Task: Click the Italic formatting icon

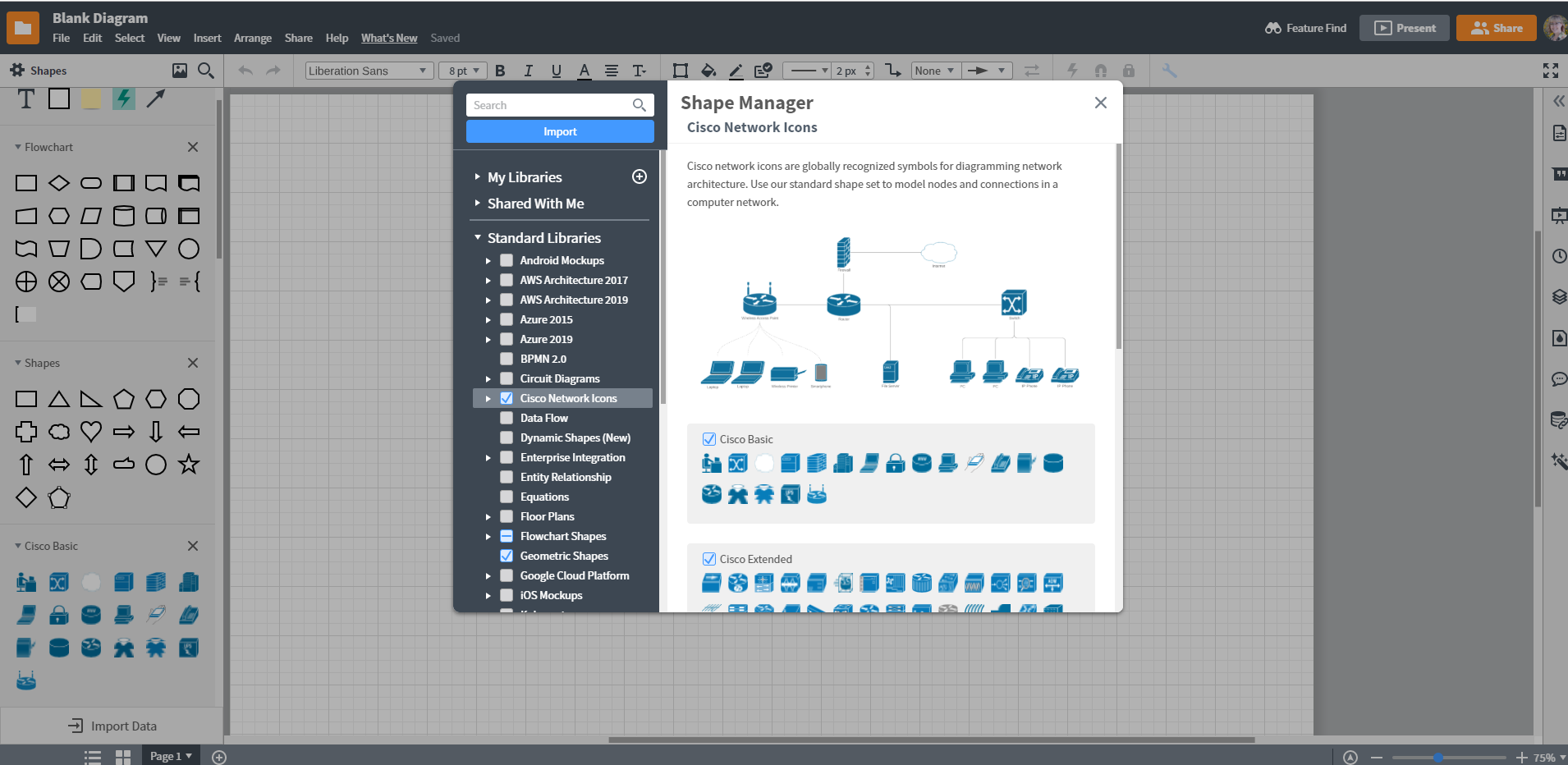Action: [528, 71]
